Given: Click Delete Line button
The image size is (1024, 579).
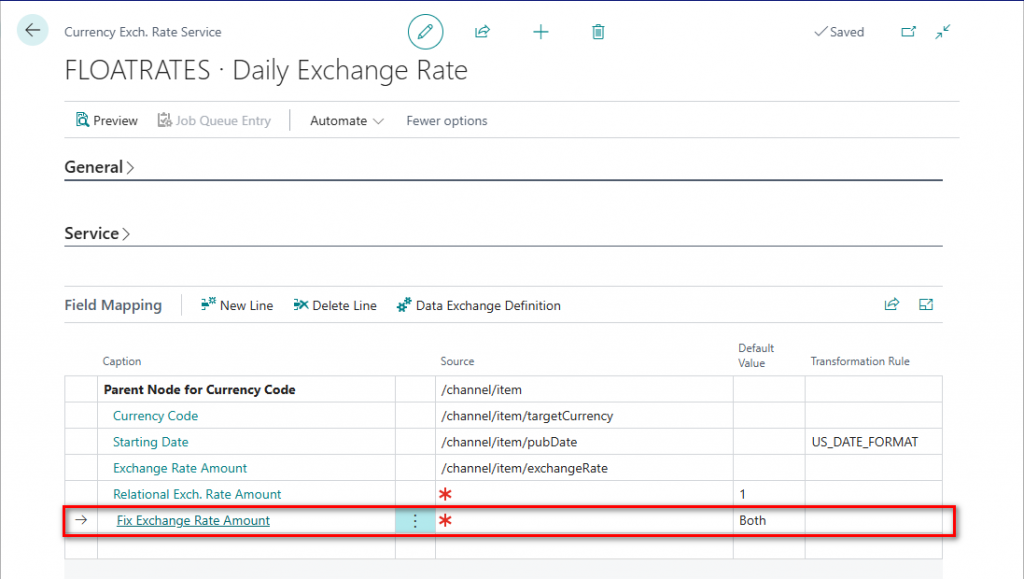Looking at the screenshot, I should 335,306.
